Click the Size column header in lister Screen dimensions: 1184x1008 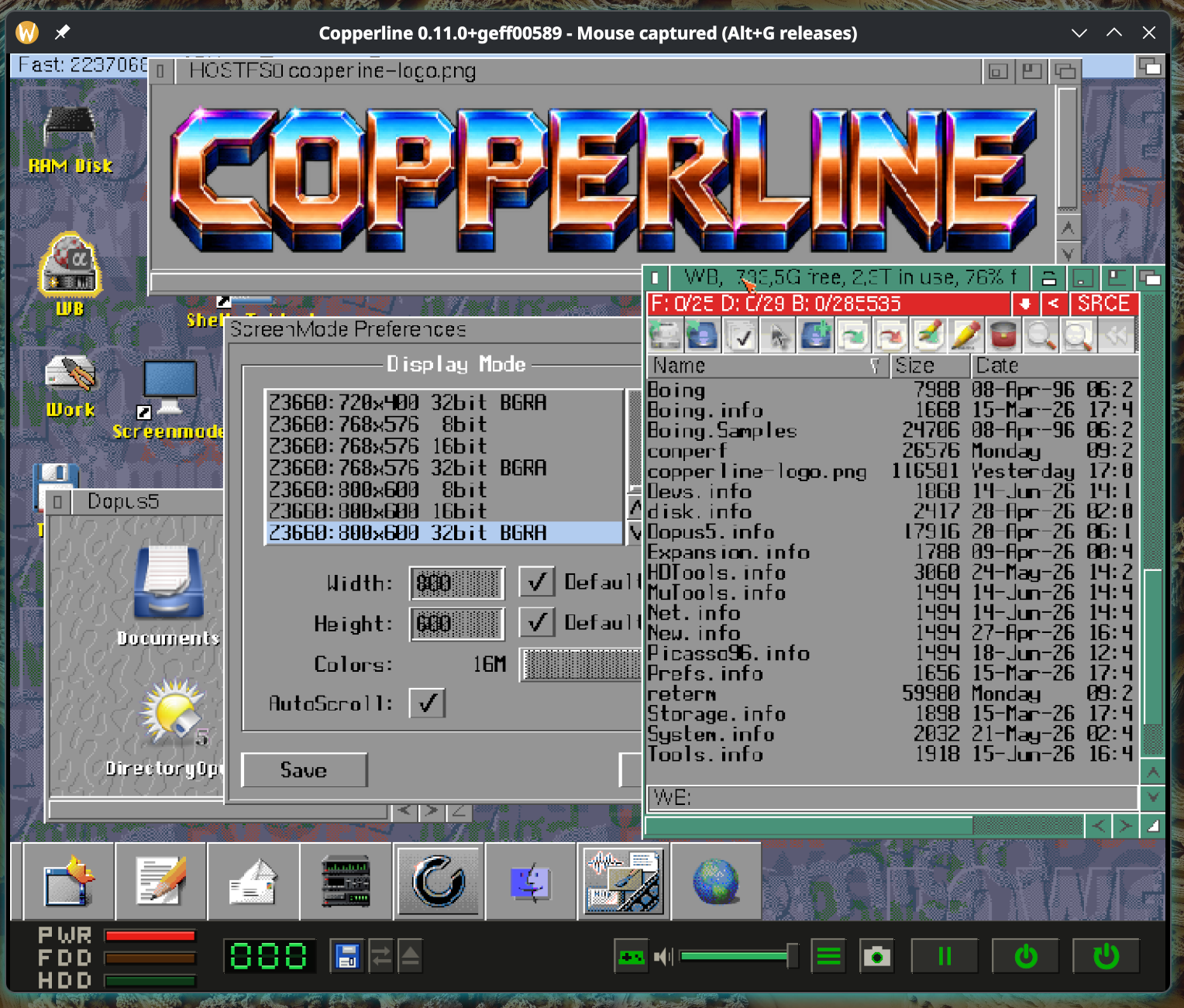[931, 366]
